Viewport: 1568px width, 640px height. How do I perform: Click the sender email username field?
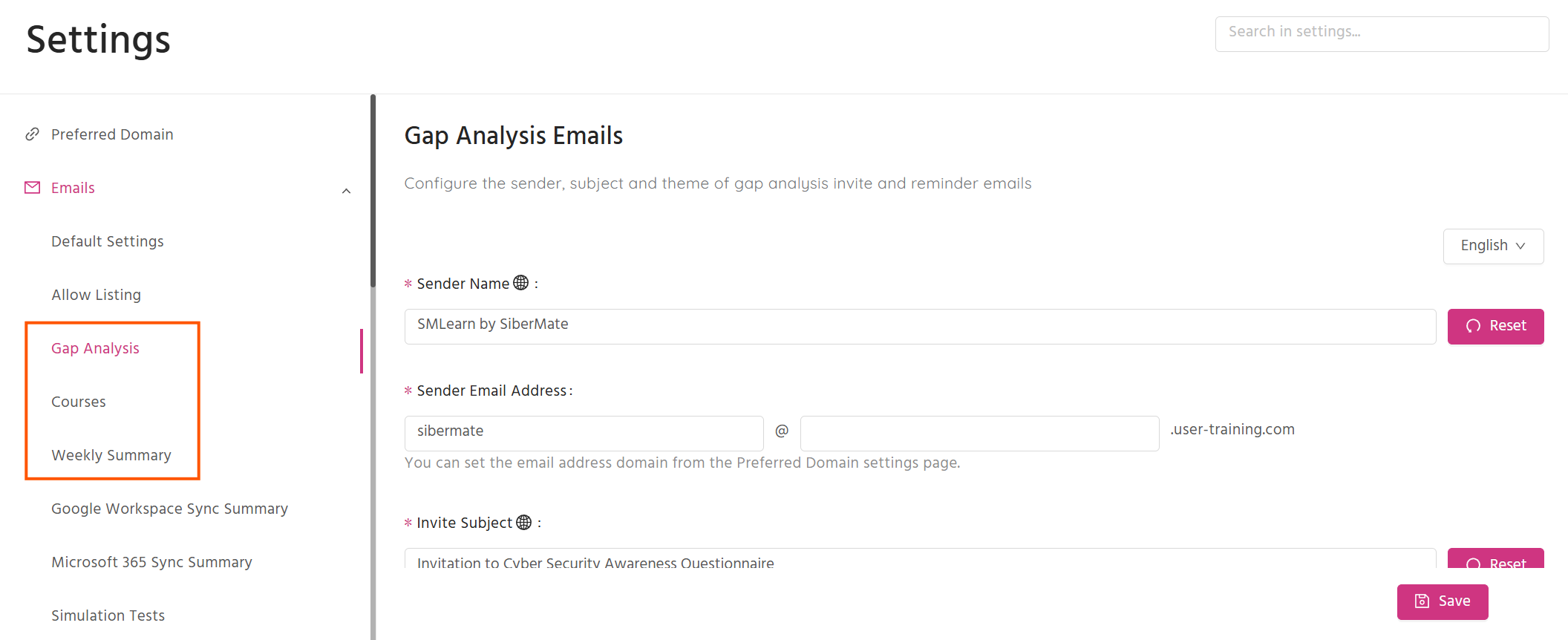[584, 433]
